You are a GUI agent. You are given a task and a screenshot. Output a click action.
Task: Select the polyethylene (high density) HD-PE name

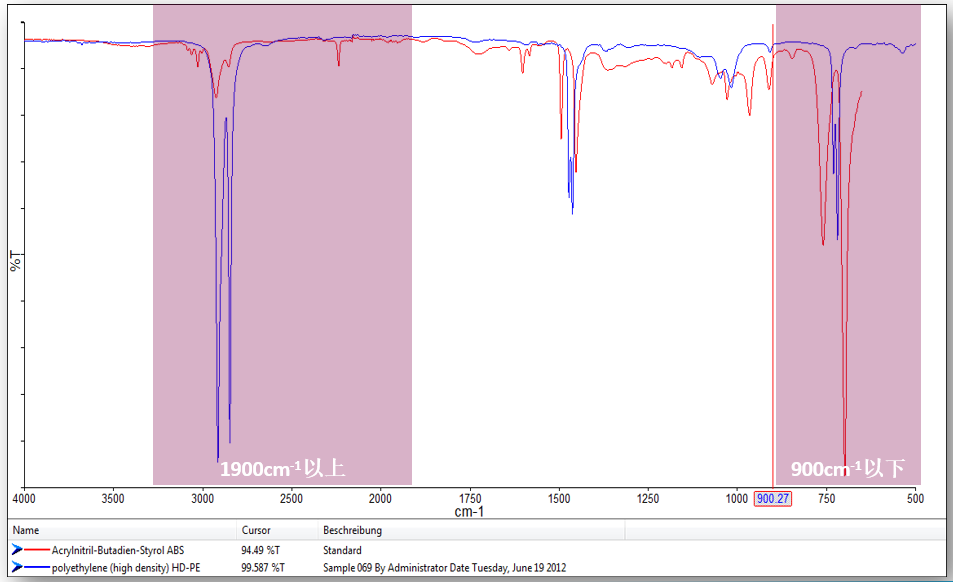tap(126, 568)
